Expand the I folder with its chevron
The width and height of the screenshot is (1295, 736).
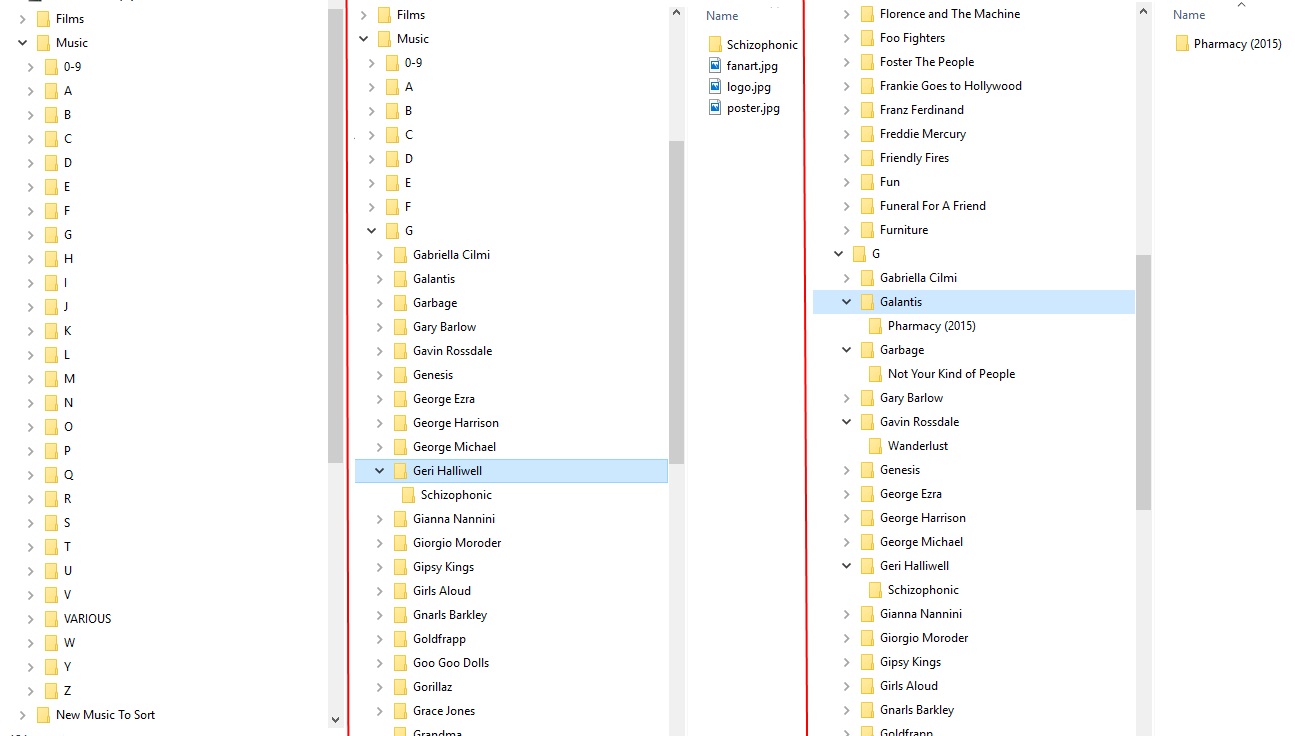[x=30, y=283]
